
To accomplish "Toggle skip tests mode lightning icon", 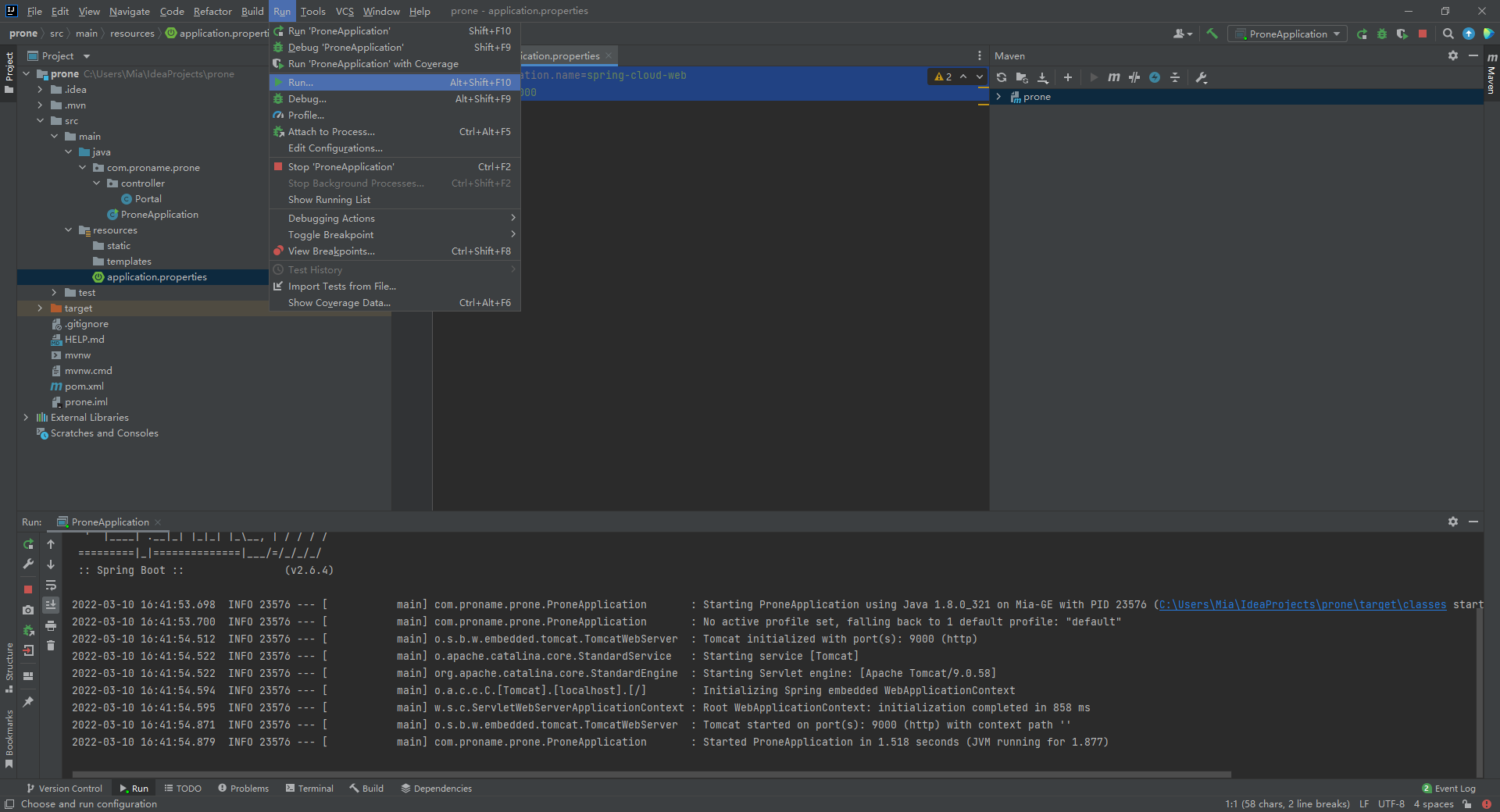I will (1155, 77).
